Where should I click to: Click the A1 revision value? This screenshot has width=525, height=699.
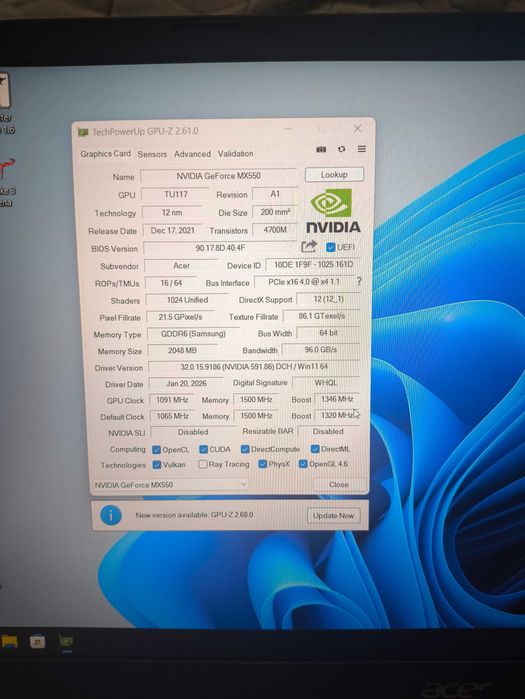click(275, 194)
